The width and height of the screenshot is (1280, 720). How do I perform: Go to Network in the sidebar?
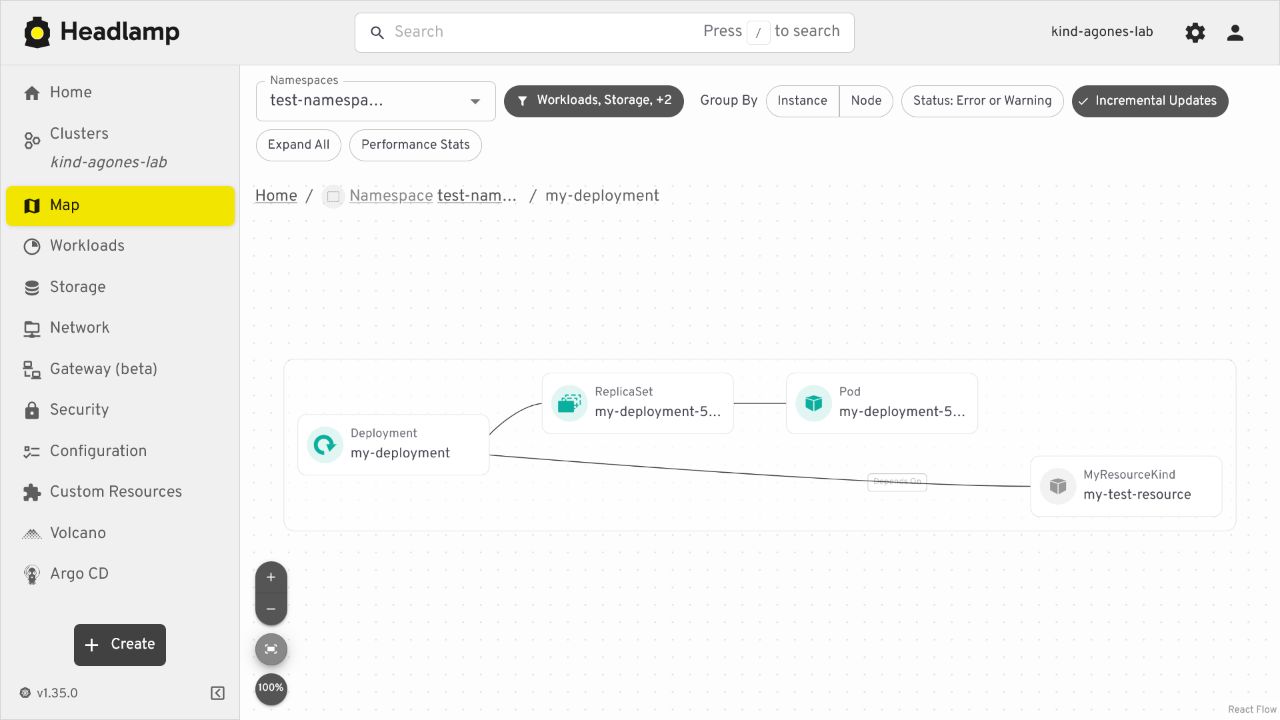tap(120, 328)
